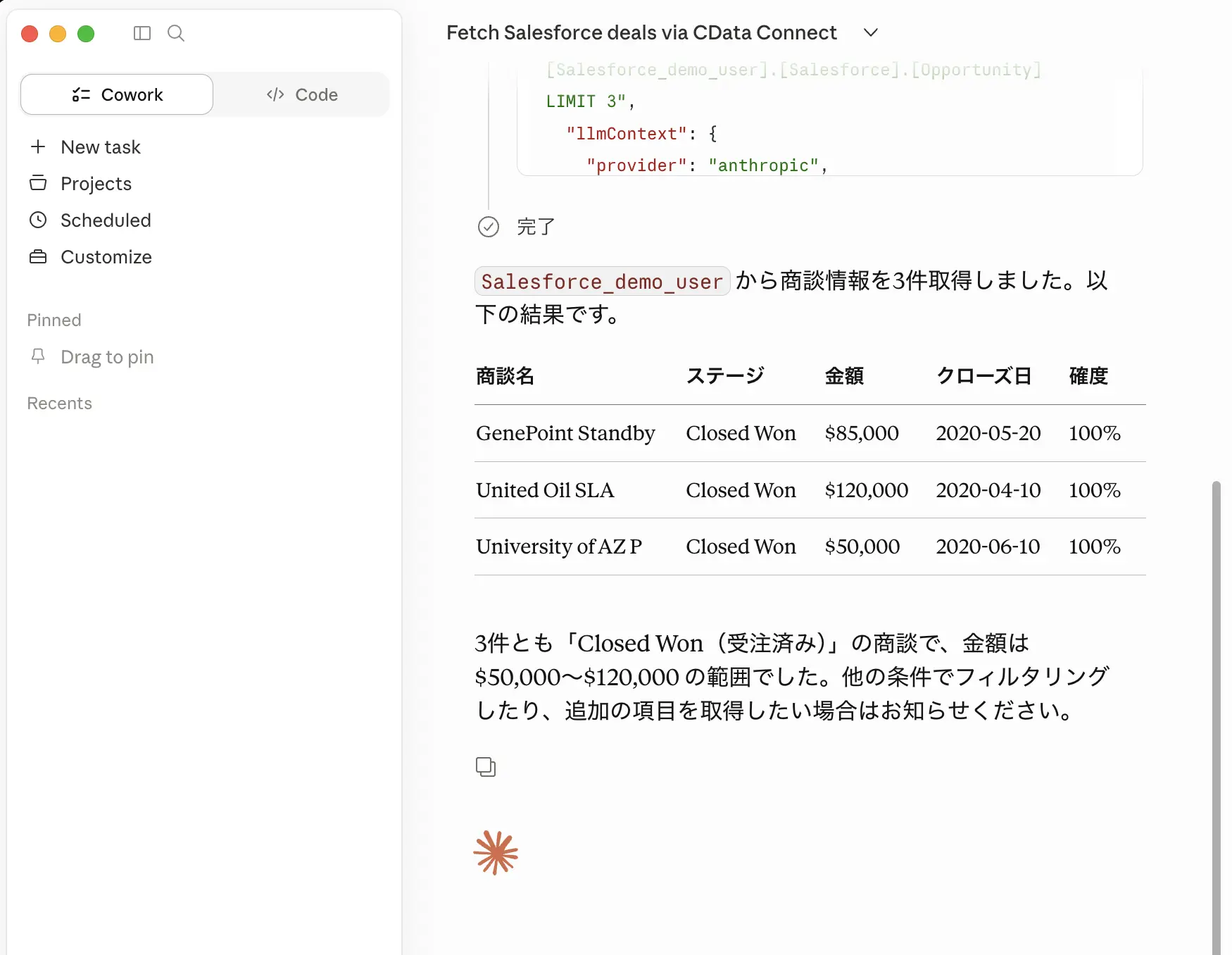
Task: Click the 完了 status text
Action: 536,227
